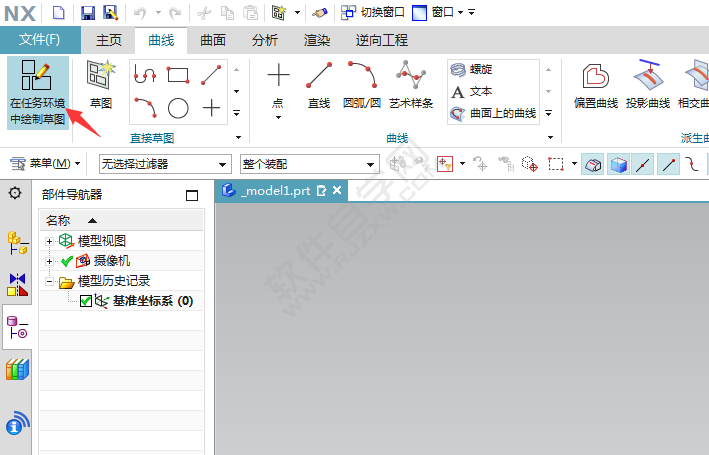Click the Cut scissors icon
Viewport: 709px width, 455px height.
[x=204, y=13]
